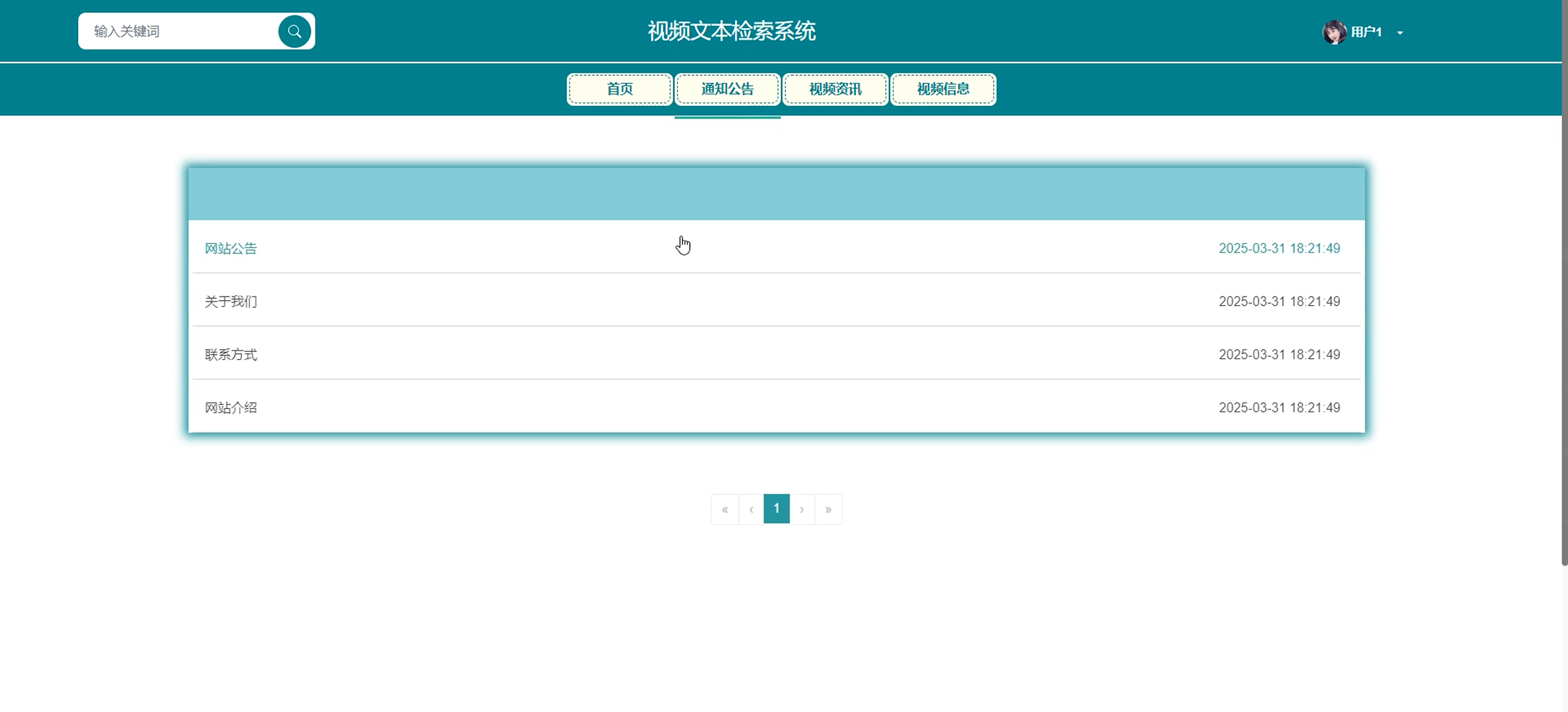This screenshot has width=1568, height=712.
Task: Switch to 通知公告 tab
Action: tap(727, 89)
